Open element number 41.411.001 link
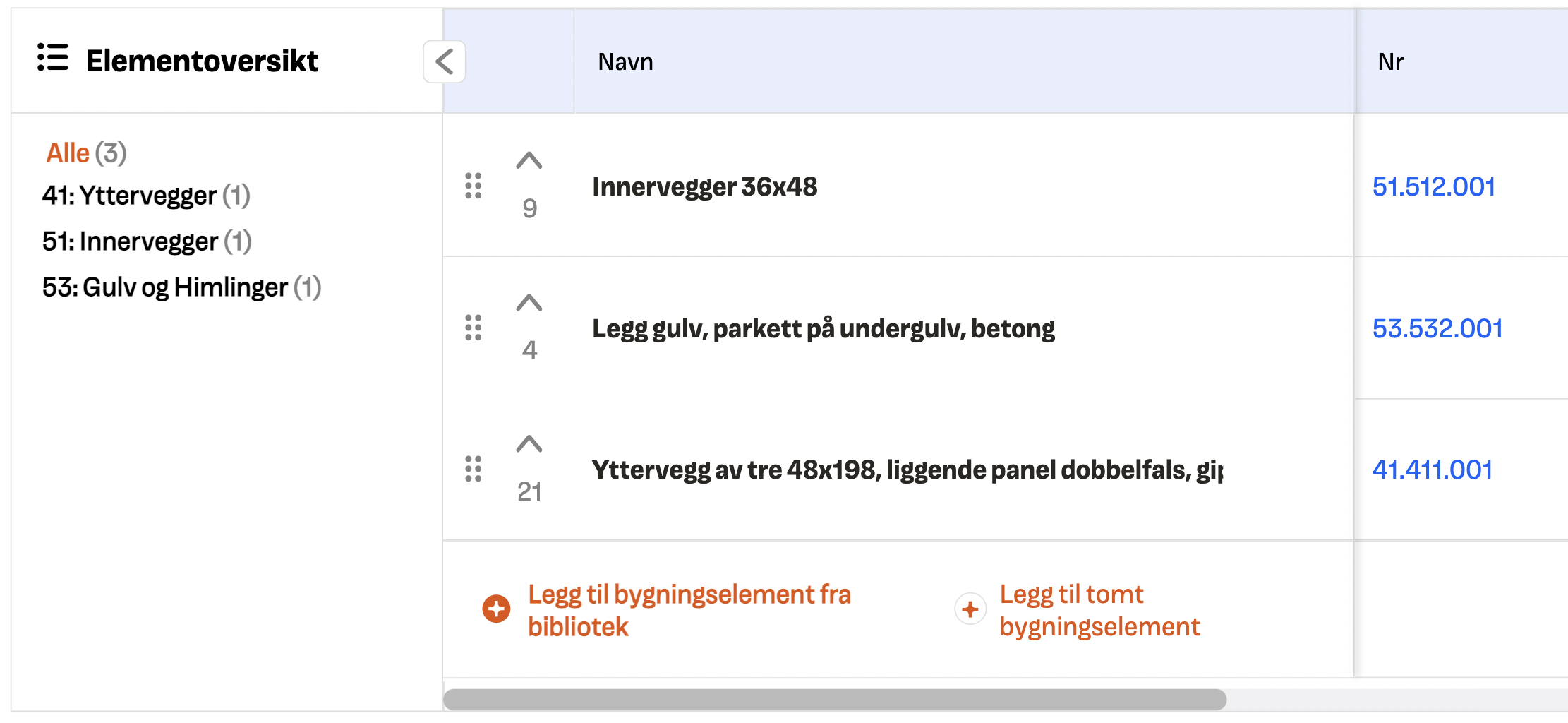 point(1433,470)
